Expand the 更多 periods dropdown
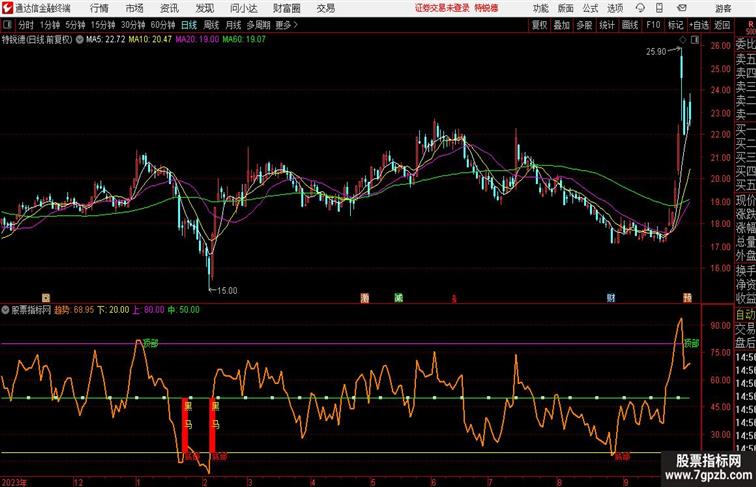This screenshot has width=756, height=487. click(x=286, y=25)
